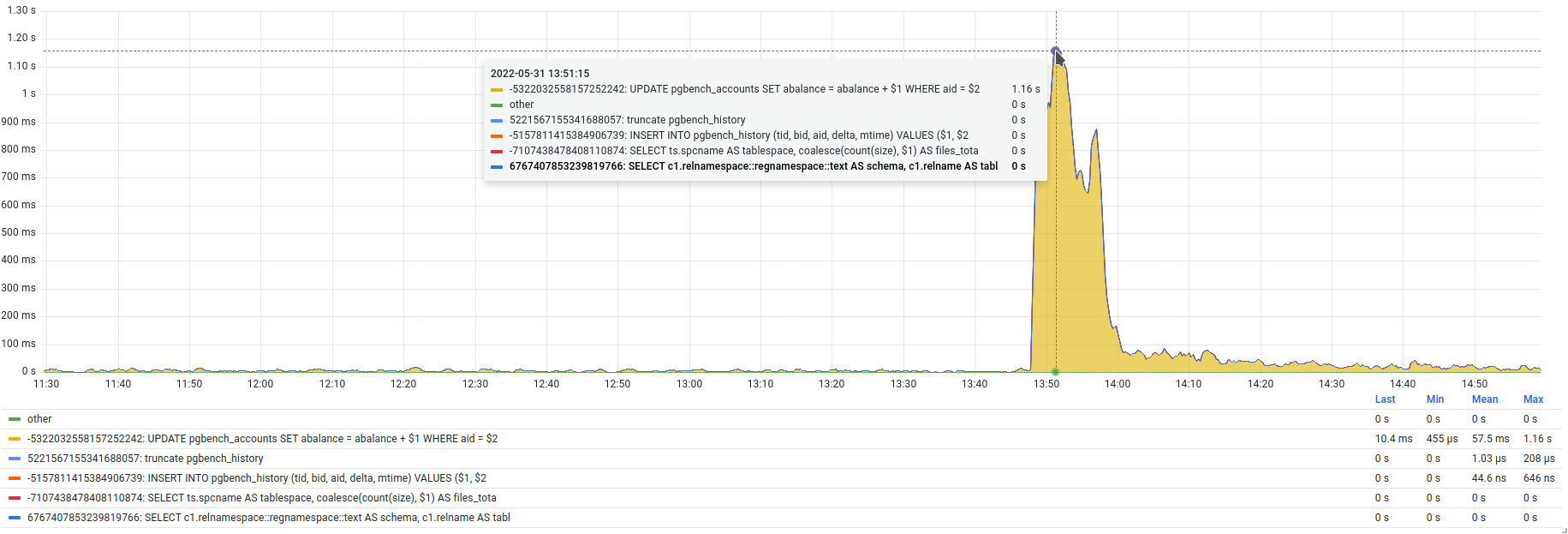Sort the legend by the Max column
1568x534 pixels.
pyautogui.click(x=1533, y=399)
